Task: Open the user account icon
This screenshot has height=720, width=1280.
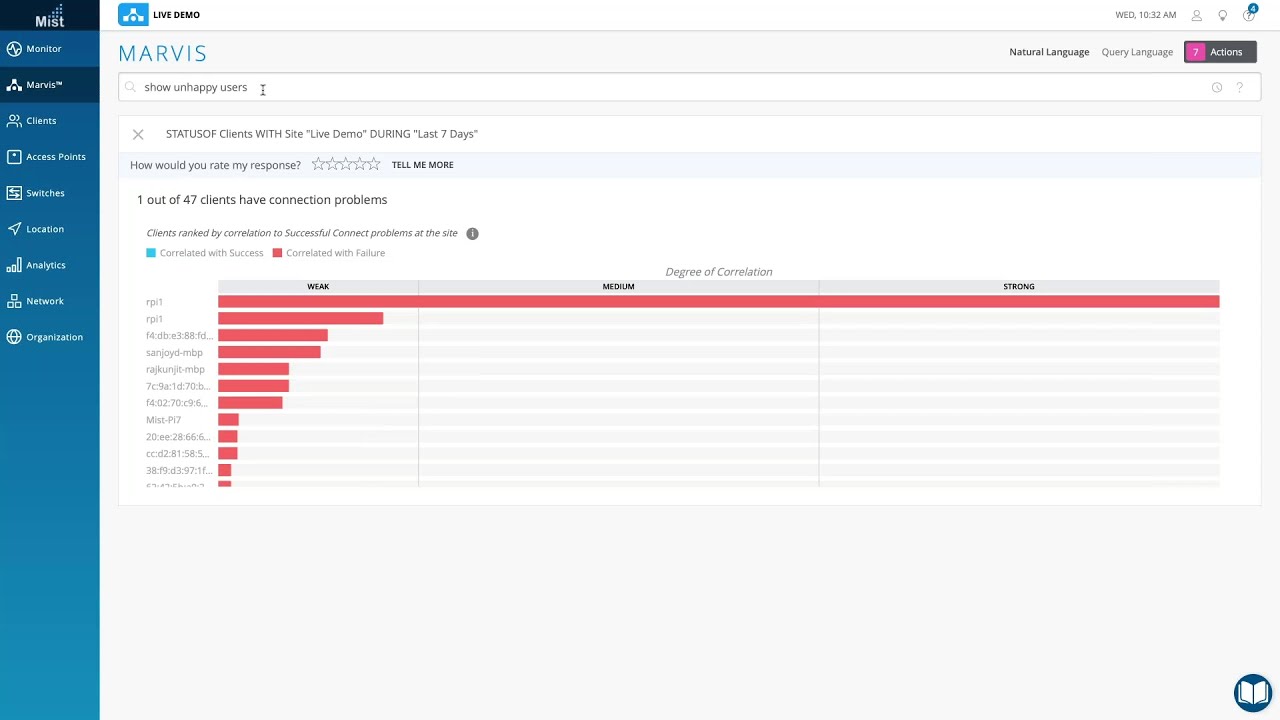Action: (1196, 15)
